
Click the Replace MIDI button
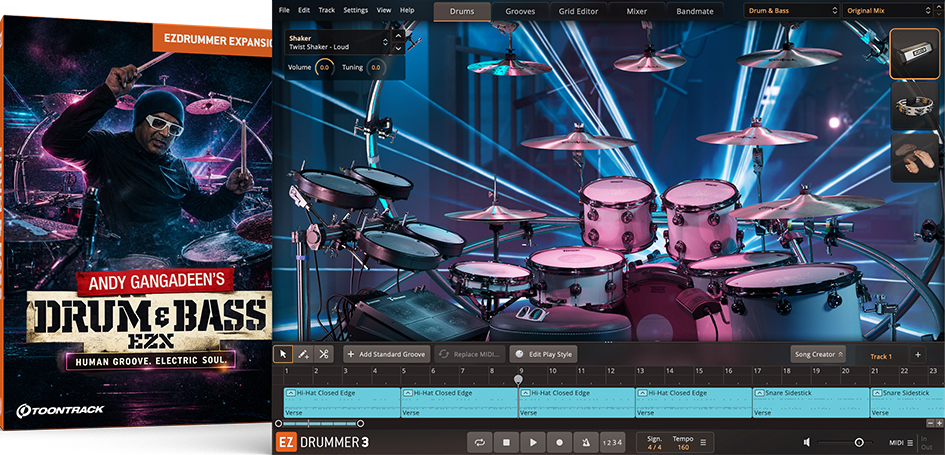coord(469,354)
